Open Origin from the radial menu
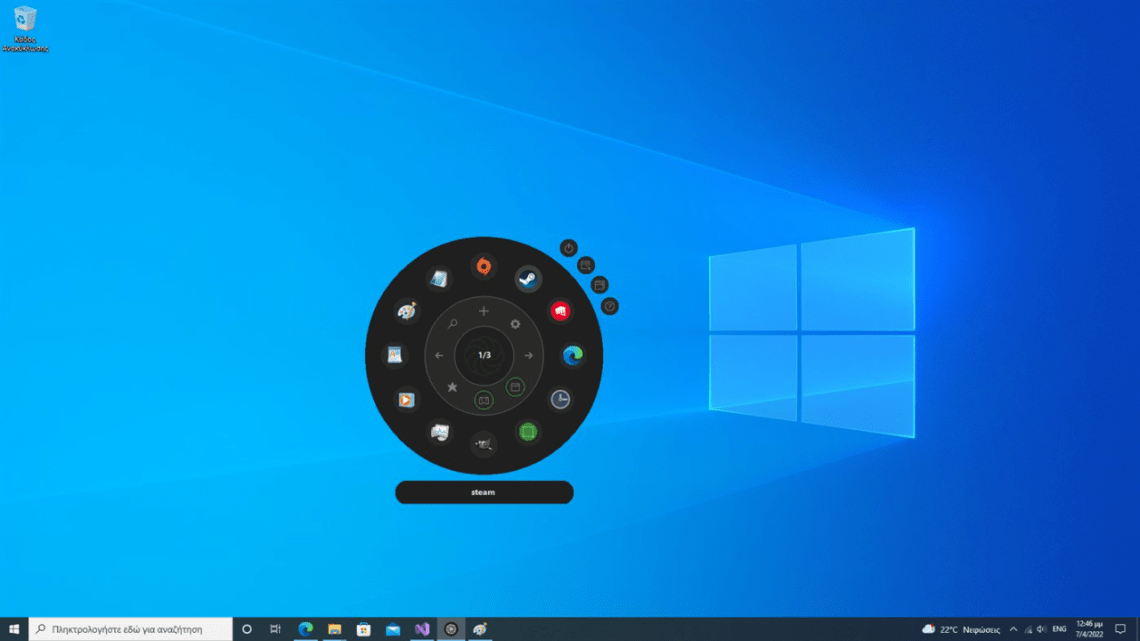This screenshot has width=1140, height=641. (x=484, y=267)
